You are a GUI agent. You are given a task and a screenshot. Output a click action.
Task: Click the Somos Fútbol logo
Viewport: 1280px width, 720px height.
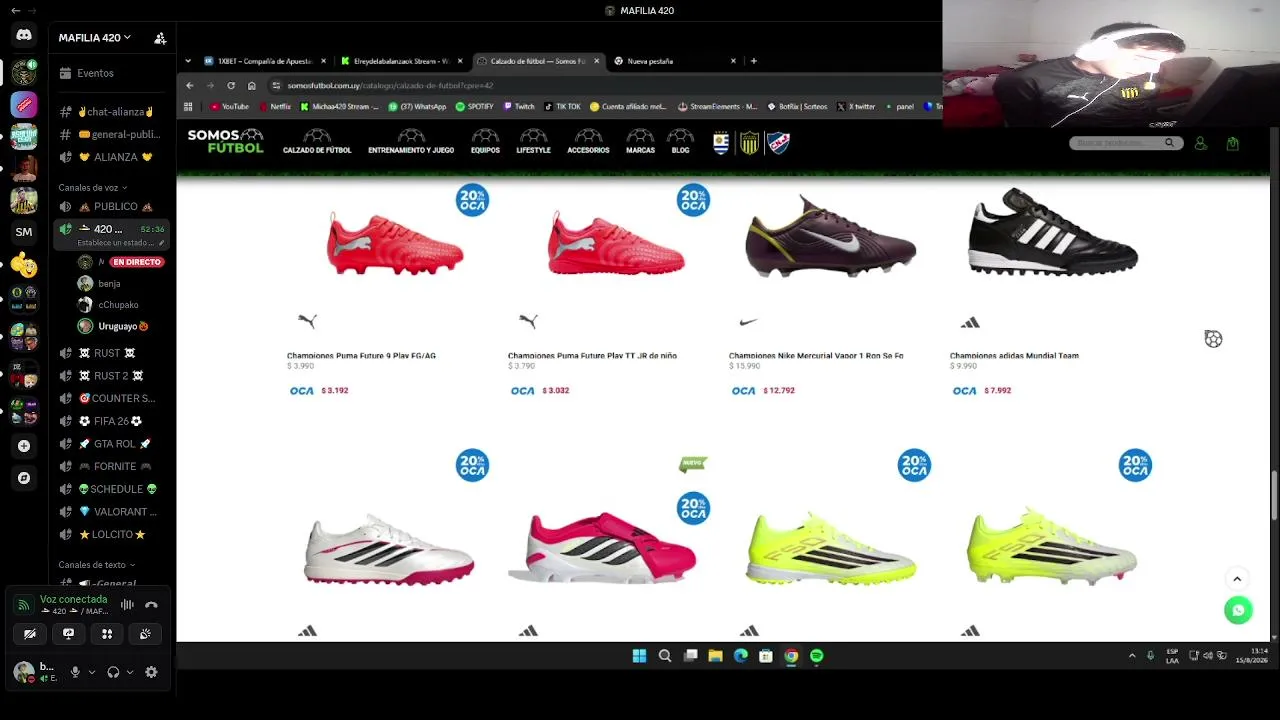[226, 142]
